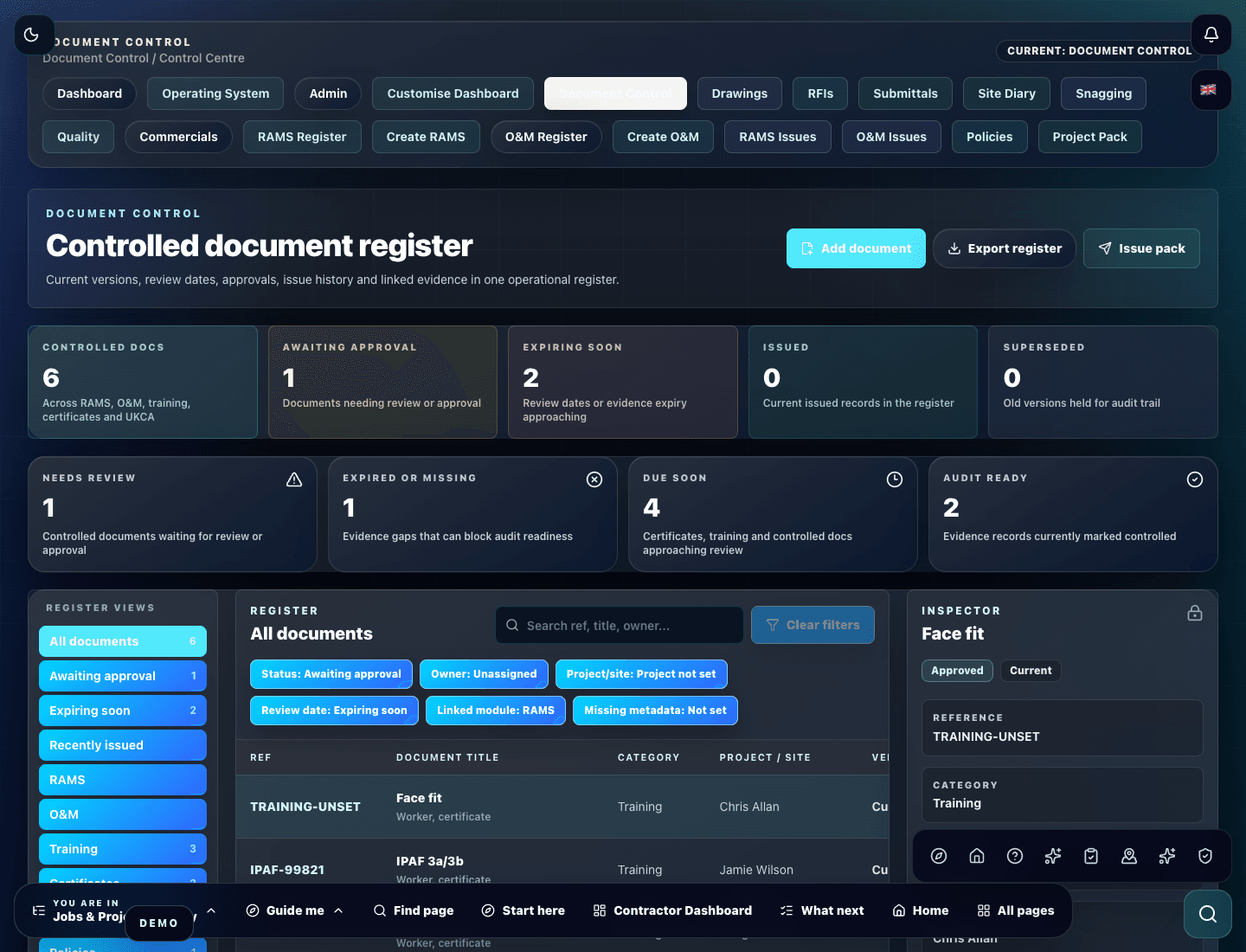Open the Project Pack nav tab
The height and width of the screenshot is (952, 1246).
(x=1089, y=137)
